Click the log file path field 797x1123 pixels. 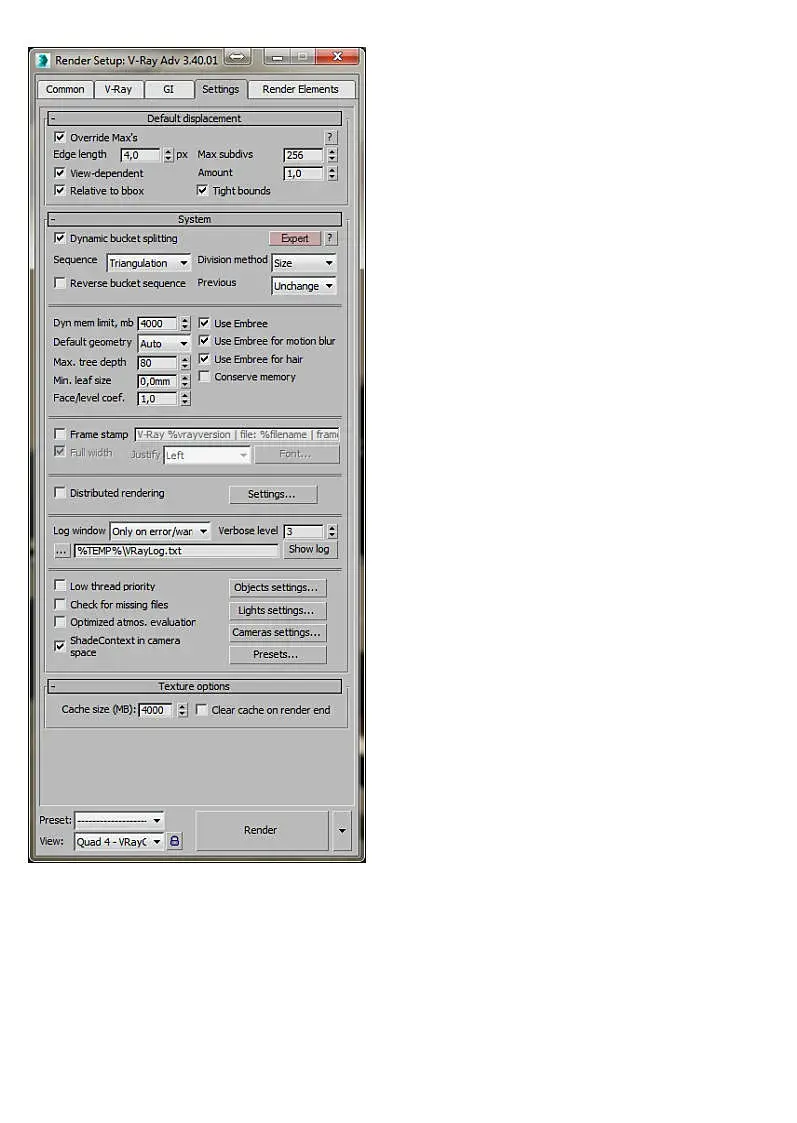point(177,551)
